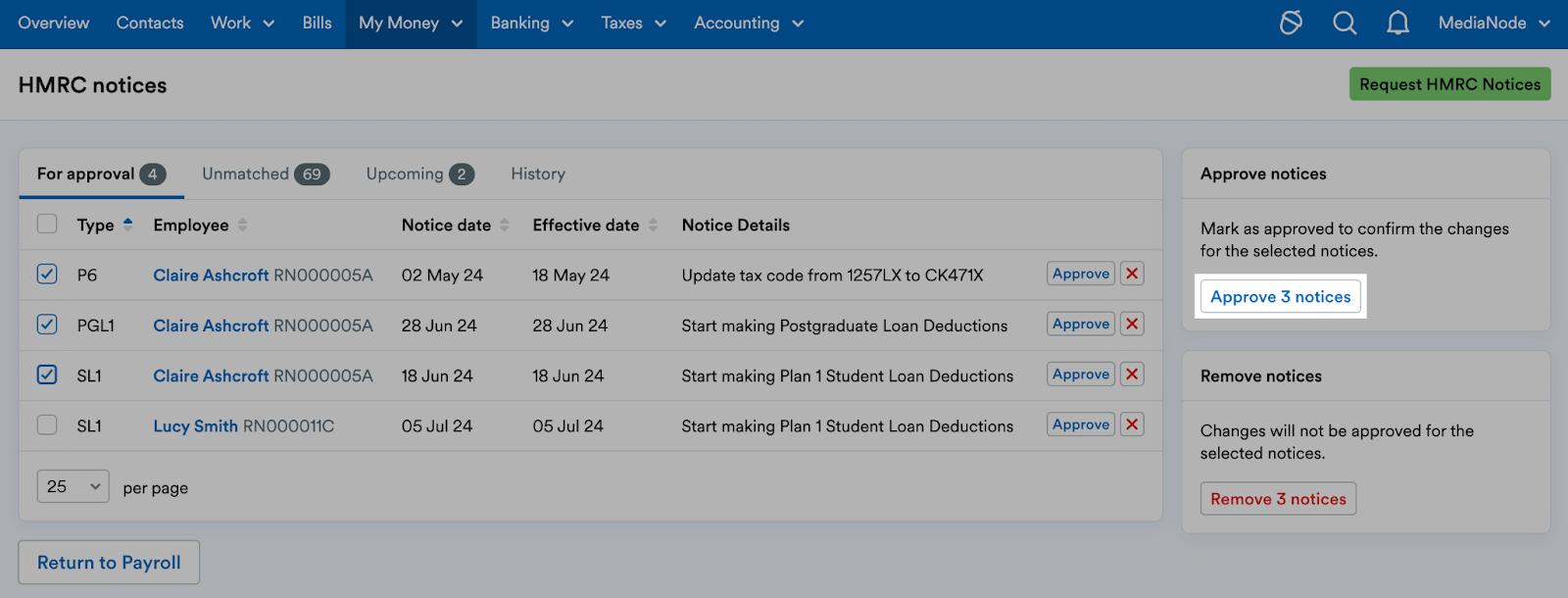Click the '18 May 24' effective date
Viewport: 1568px width, 598px height.
pos(570,275)
